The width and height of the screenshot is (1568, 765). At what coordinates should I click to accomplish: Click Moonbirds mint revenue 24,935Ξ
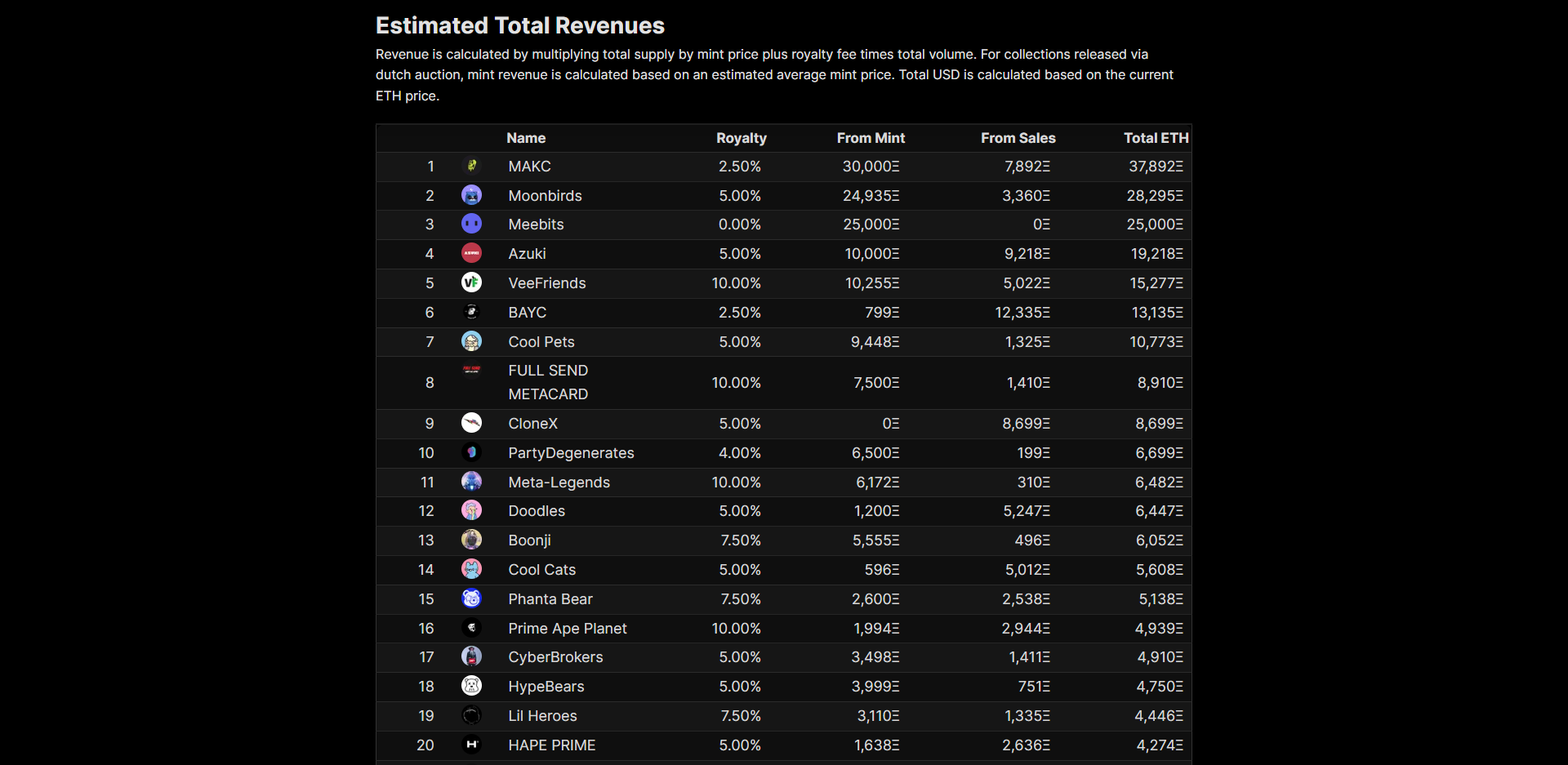coord(871,196)
